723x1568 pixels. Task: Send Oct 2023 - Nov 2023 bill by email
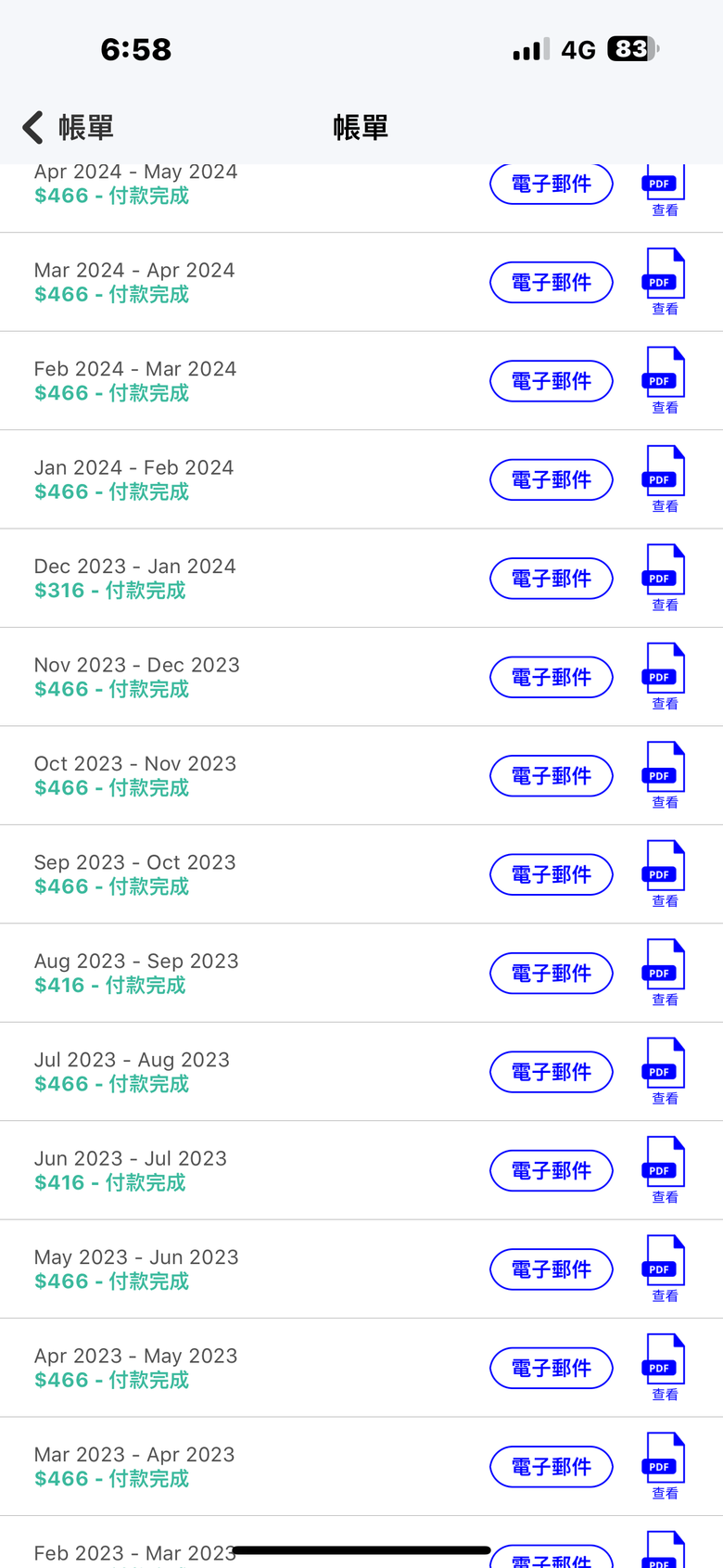point(552,776)
